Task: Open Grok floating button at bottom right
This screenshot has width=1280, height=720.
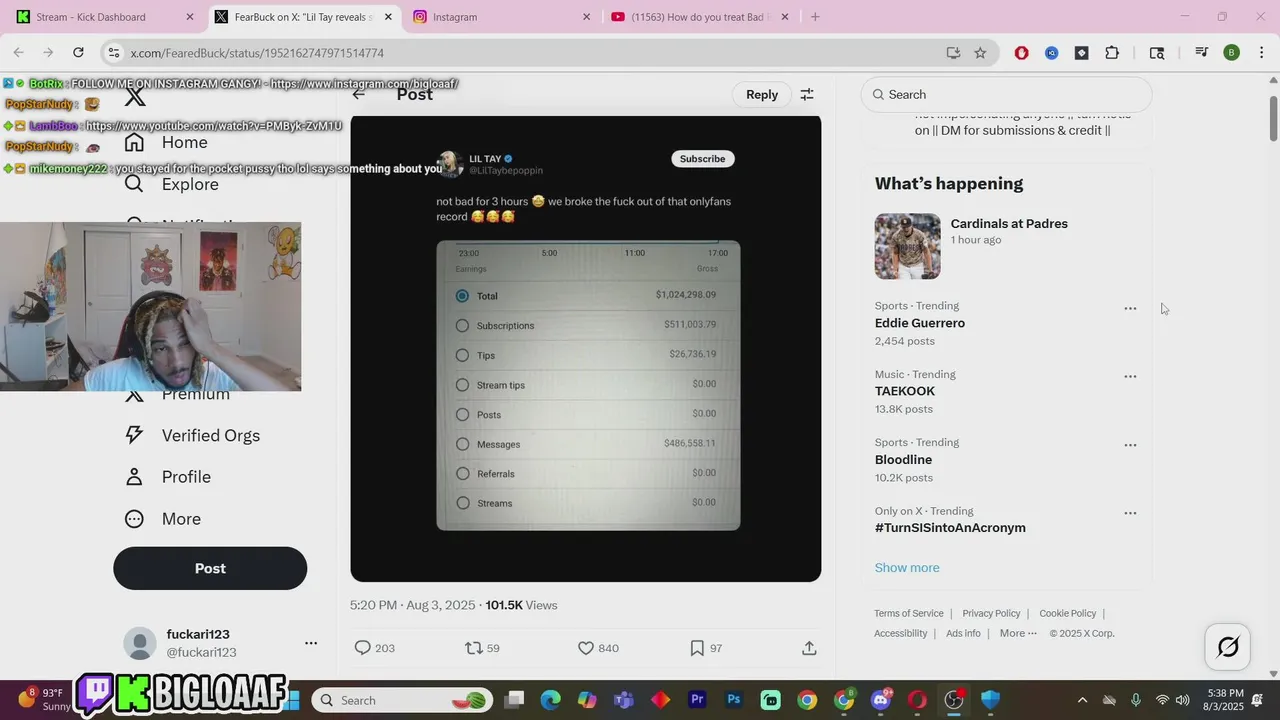Action: coord(1228,647)
